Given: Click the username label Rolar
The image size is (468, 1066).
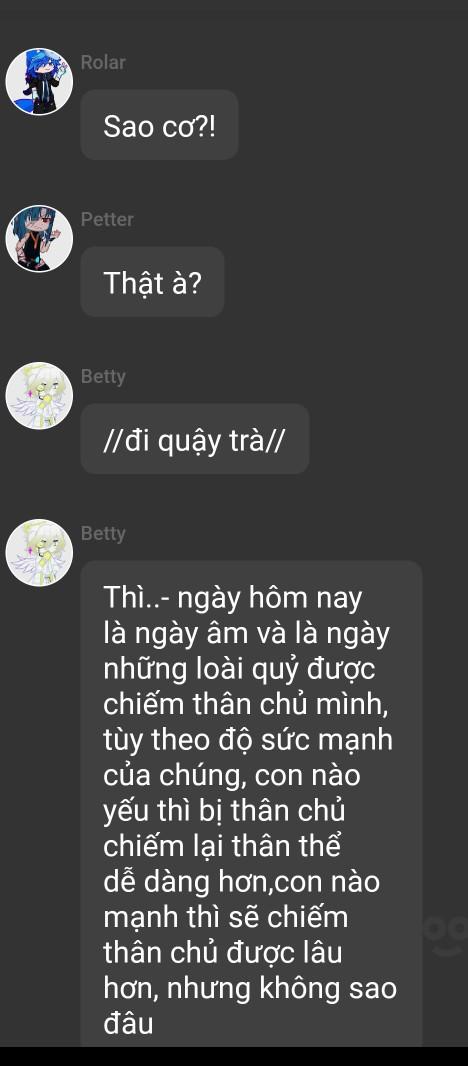Looking at the screenshot, I should pyautogui.click(x=103, y=63).
